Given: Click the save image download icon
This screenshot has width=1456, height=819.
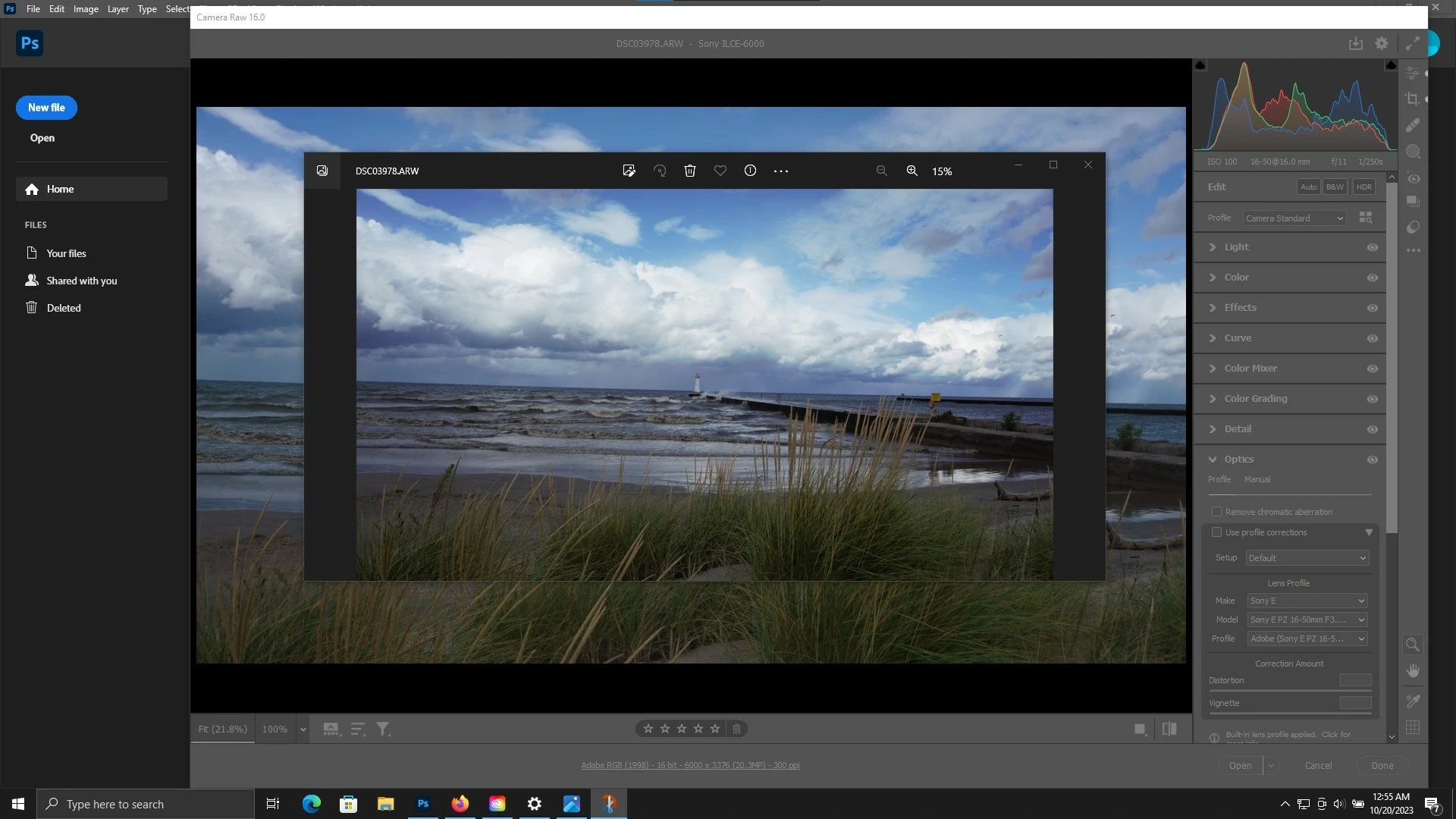Looking at the screenshot, I should point(1356,44).
